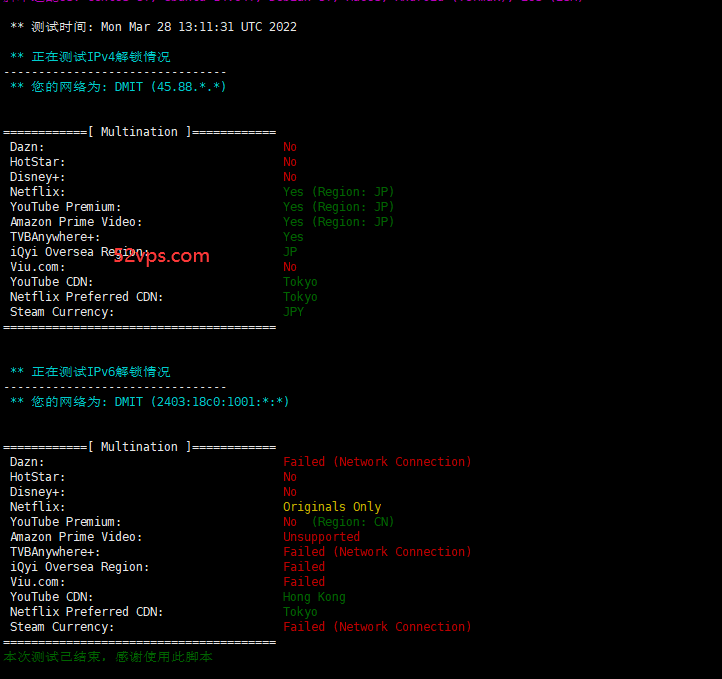Viewport: 722px width, 679px height.
Task: Click the IPv6 YouTube CDN: label
Action: tap(52, 597)
